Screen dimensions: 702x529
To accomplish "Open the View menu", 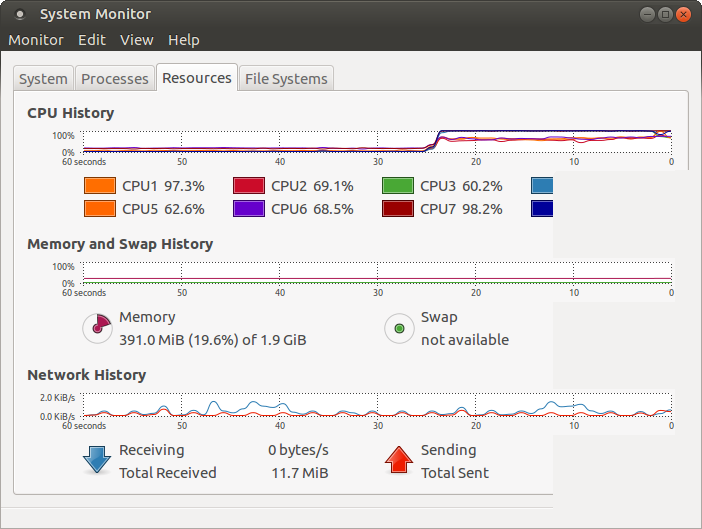I will pyautogui.click(x=137, y=40).
